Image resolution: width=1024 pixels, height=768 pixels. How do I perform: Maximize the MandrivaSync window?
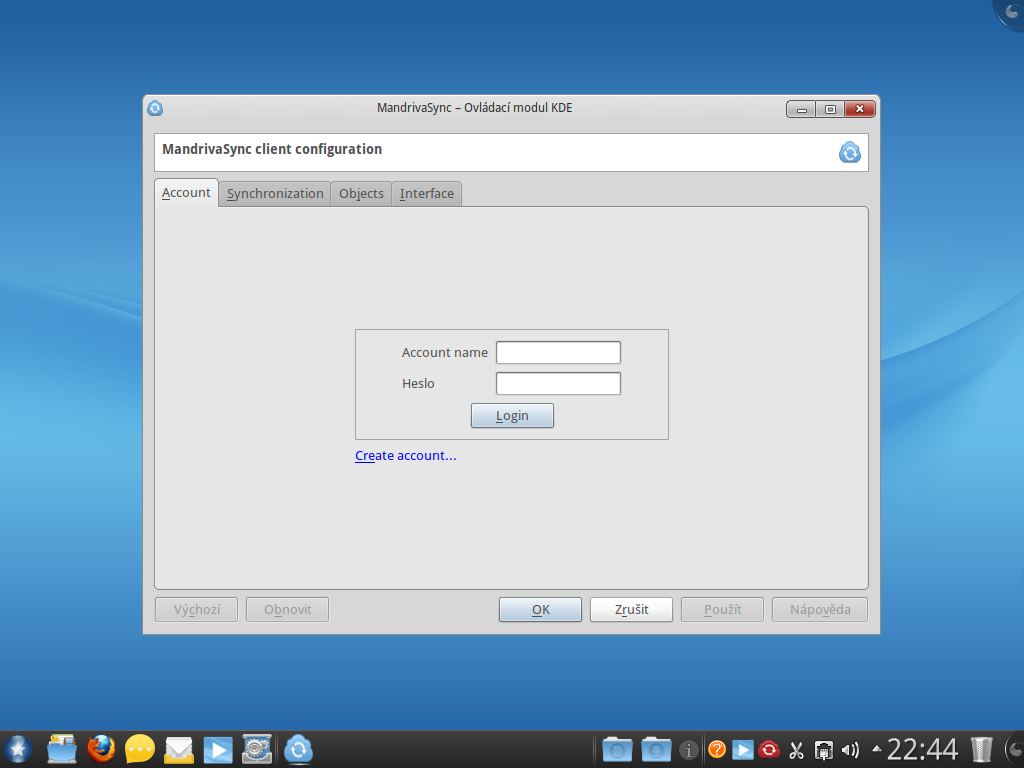pos(830,109)
